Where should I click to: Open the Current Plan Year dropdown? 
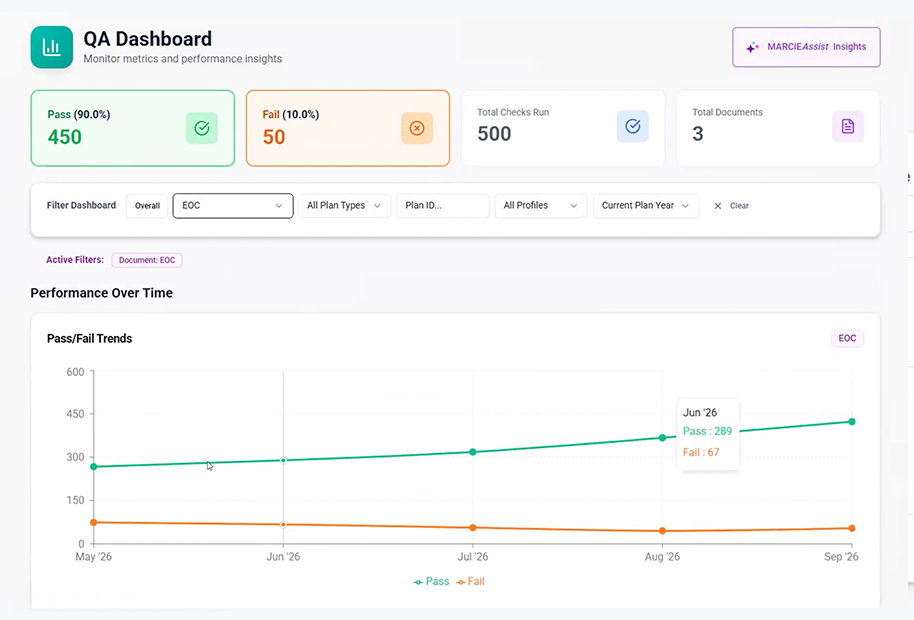[645, 206]
